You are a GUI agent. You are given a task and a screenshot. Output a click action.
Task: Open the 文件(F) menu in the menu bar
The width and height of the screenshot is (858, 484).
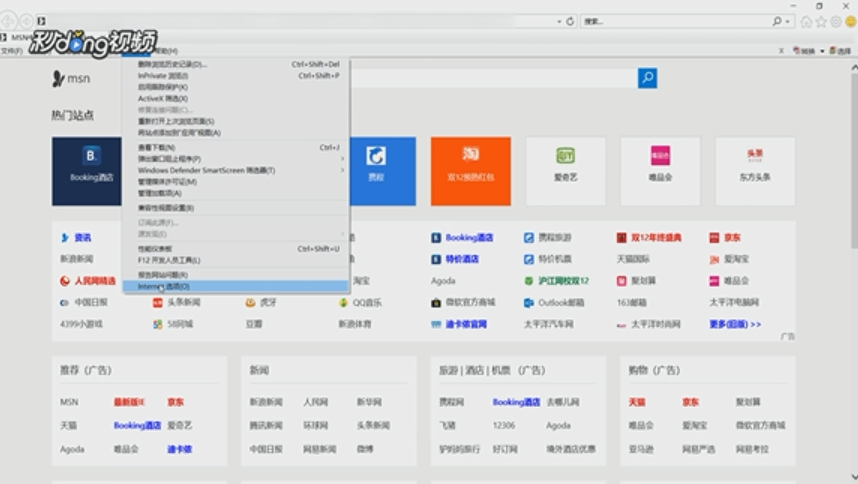tap(11, 51)
